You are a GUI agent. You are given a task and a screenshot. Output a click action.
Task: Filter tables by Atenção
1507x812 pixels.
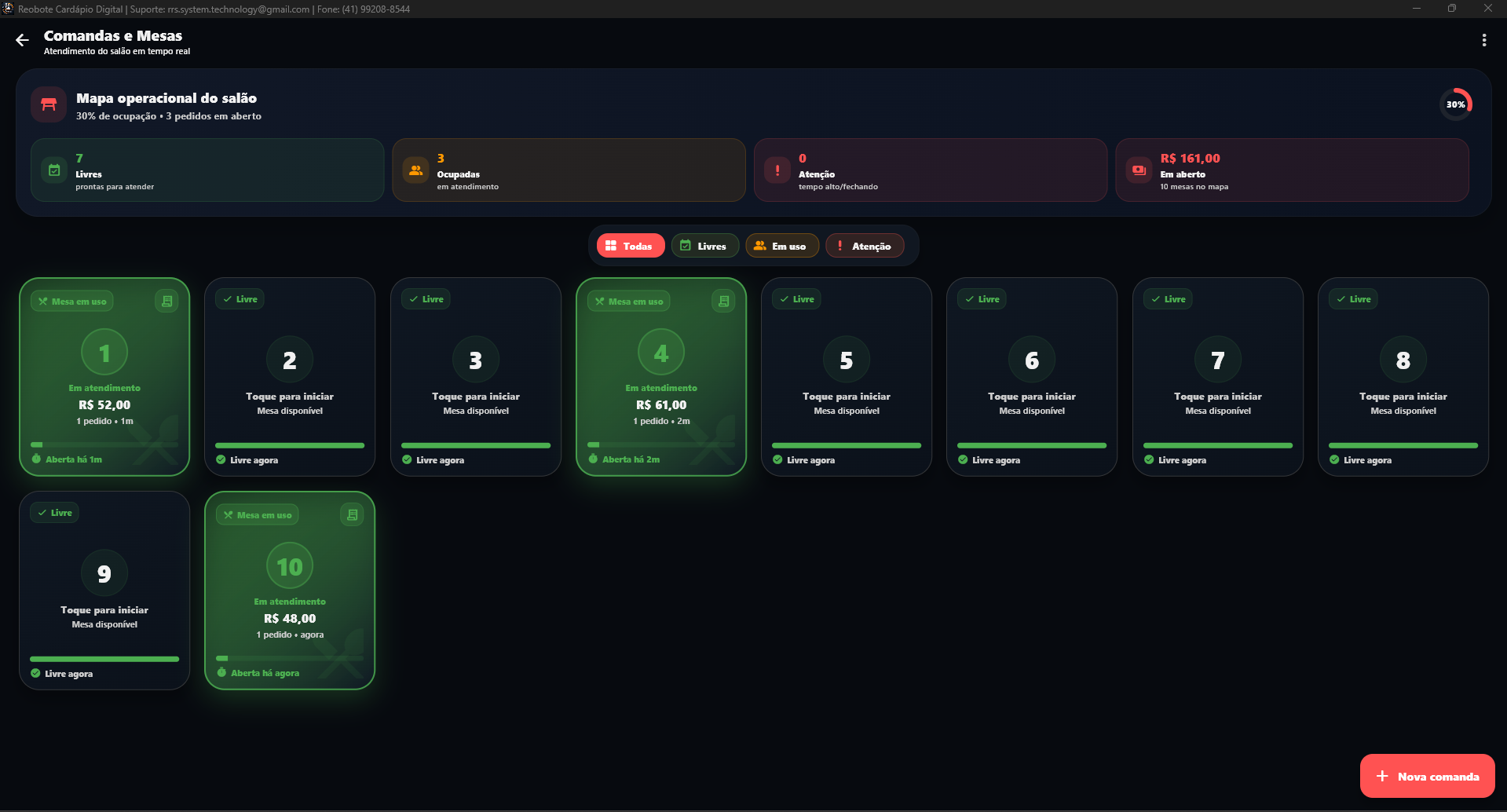pyautogui.click(x=865, y=246)
